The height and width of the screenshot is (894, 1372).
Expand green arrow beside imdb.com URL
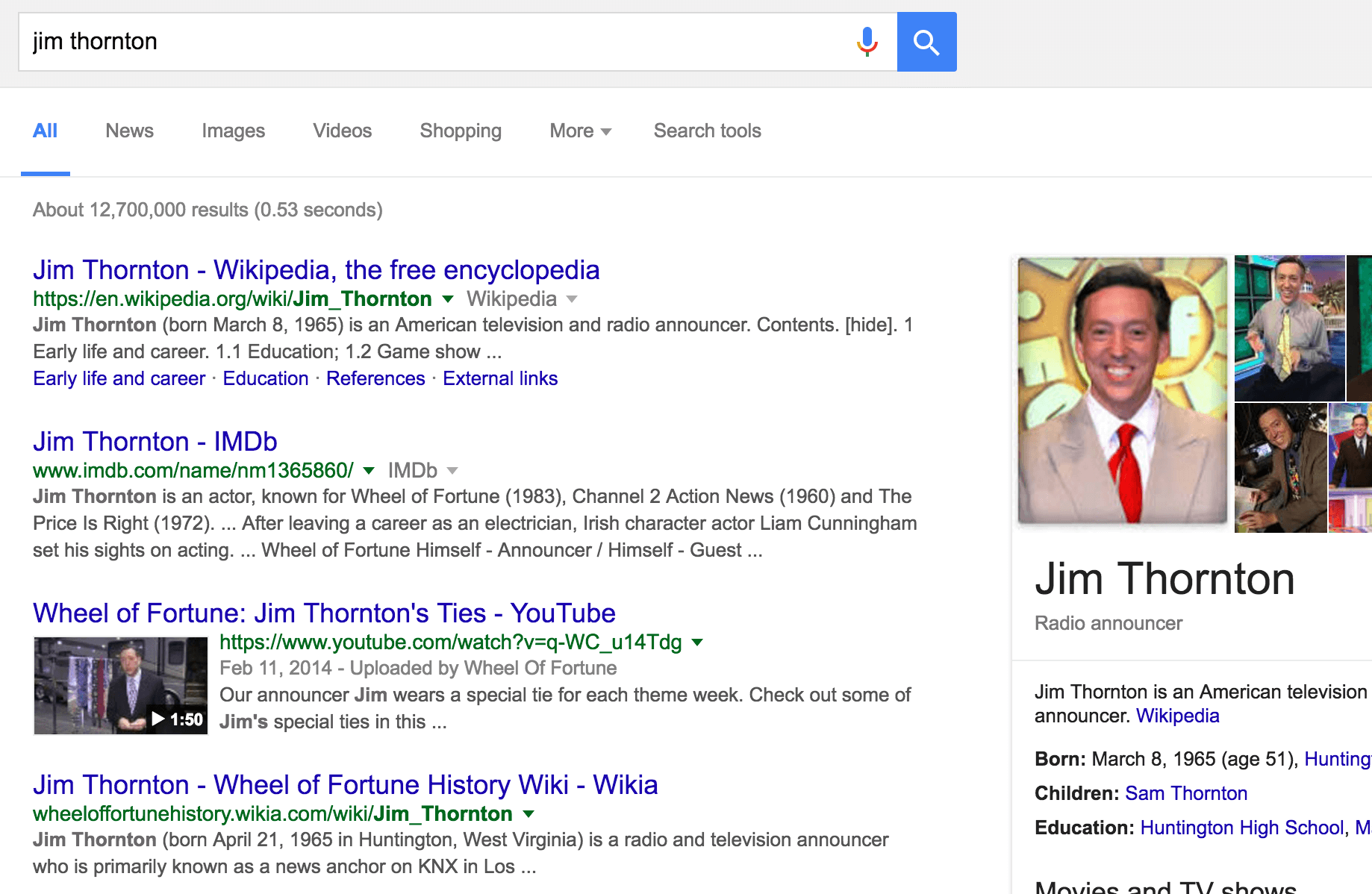(368, 471)
